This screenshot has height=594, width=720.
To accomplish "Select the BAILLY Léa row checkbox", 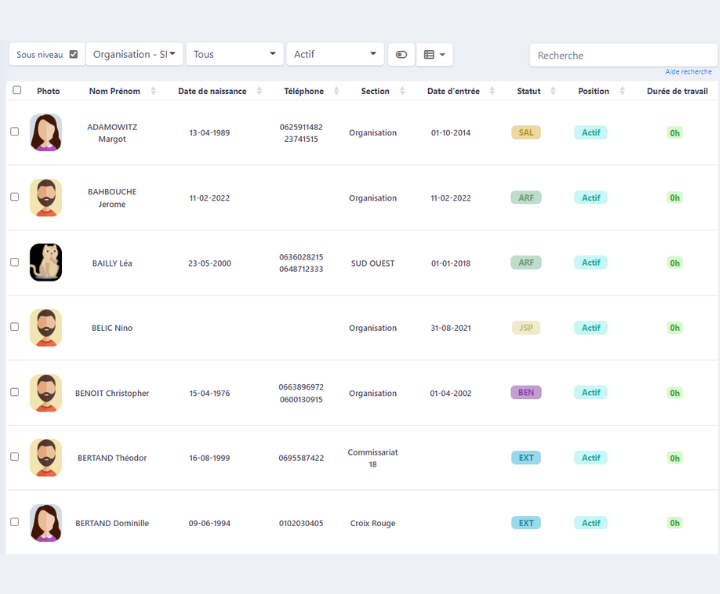I will click(15, 262).
